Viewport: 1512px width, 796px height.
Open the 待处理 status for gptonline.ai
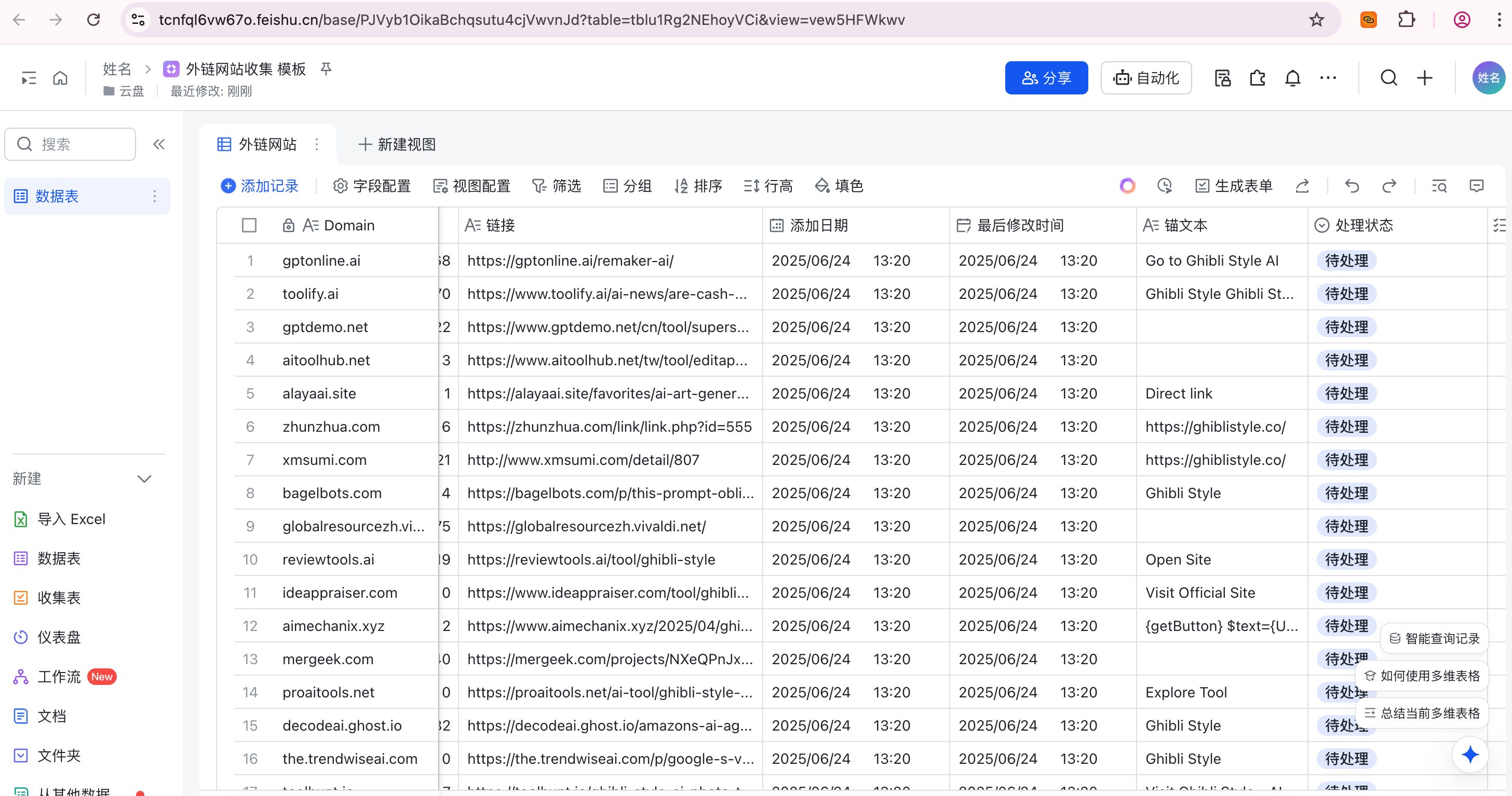click(x=1346, y=260)
